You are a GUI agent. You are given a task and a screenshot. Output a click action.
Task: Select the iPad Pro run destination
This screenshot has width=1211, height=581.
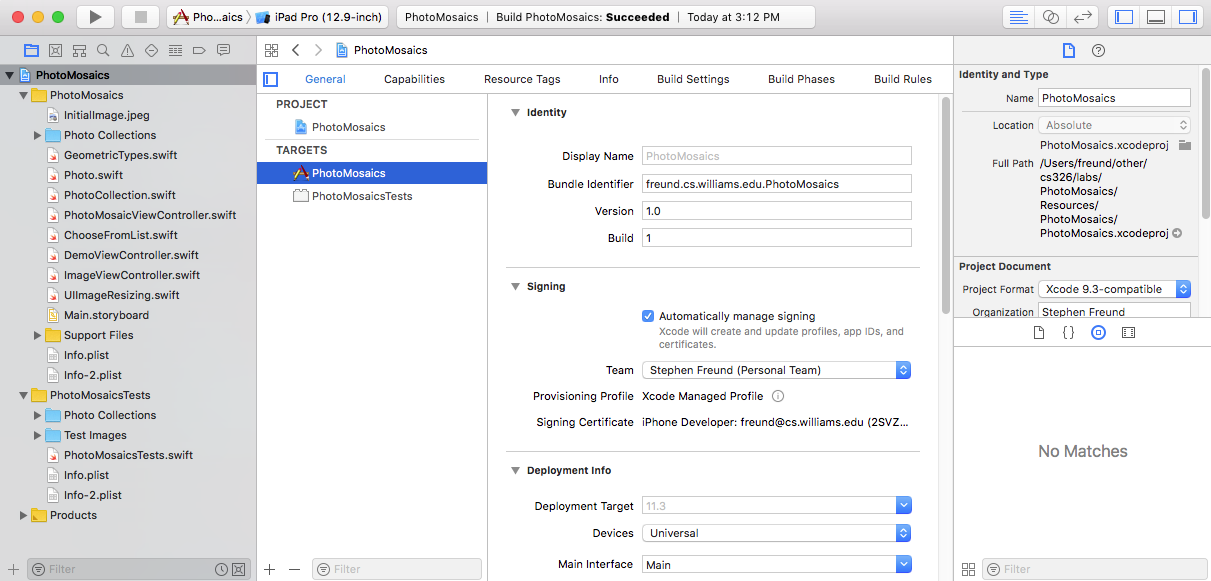tap(320, 17)
